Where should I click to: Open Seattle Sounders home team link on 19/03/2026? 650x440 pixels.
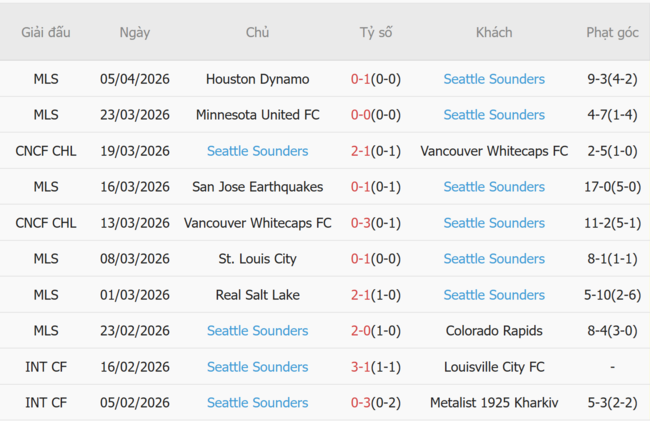click(x=257, y=151)
